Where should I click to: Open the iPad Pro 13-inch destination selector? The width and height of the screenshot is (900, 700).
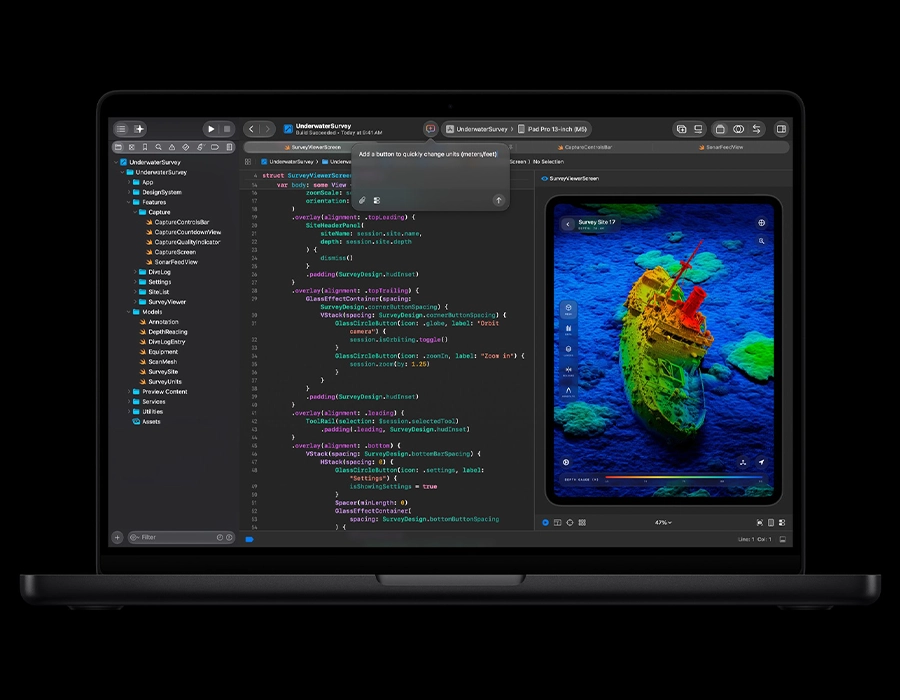tap(552, 129)
